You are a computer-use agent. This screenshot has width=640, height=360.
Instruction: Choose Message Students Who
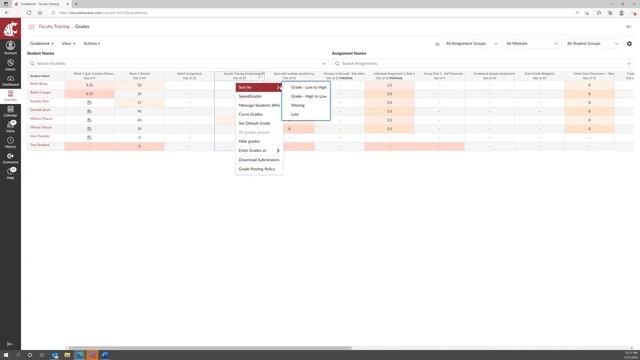point(259,105)
